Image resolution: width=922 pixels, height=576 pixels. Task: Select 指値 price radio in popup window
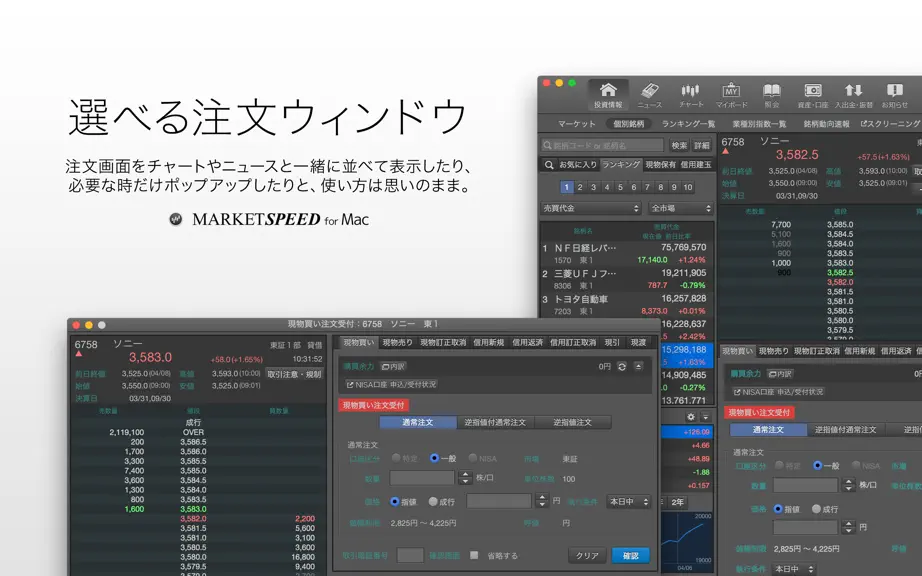(x=395, y=501)
